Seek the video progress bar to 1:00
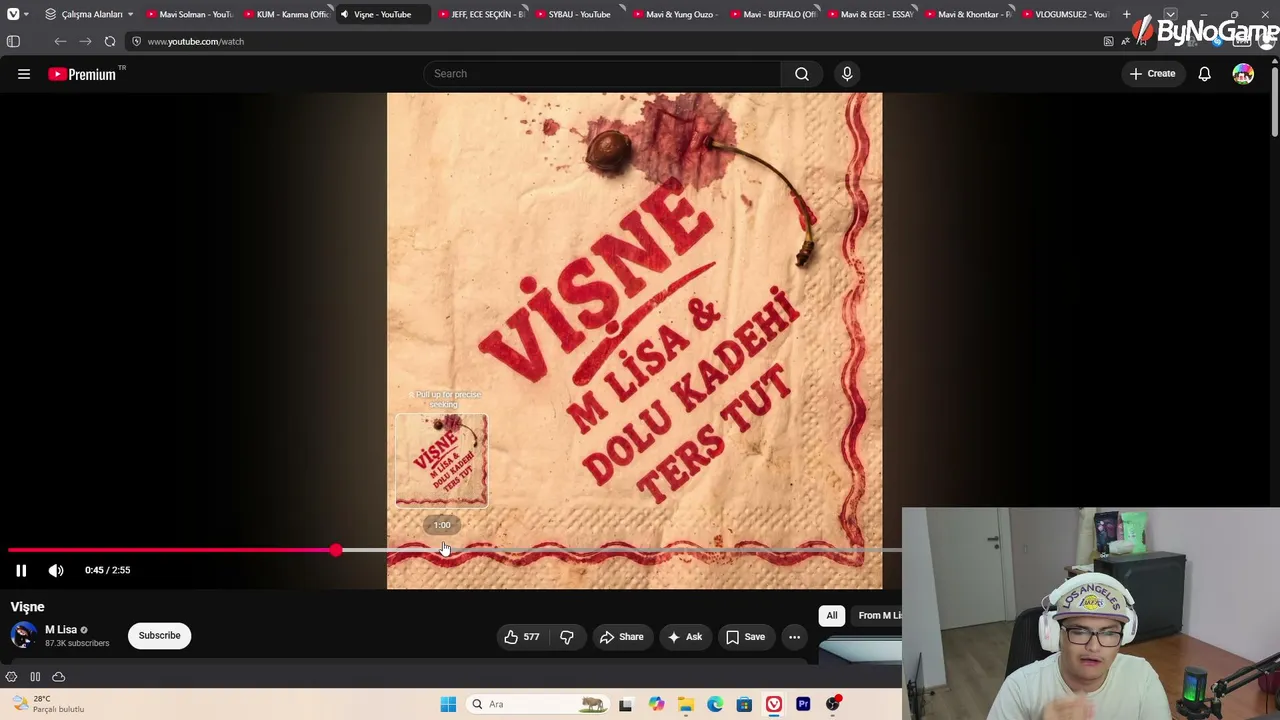1280x720 pixels. click(442, 550)
